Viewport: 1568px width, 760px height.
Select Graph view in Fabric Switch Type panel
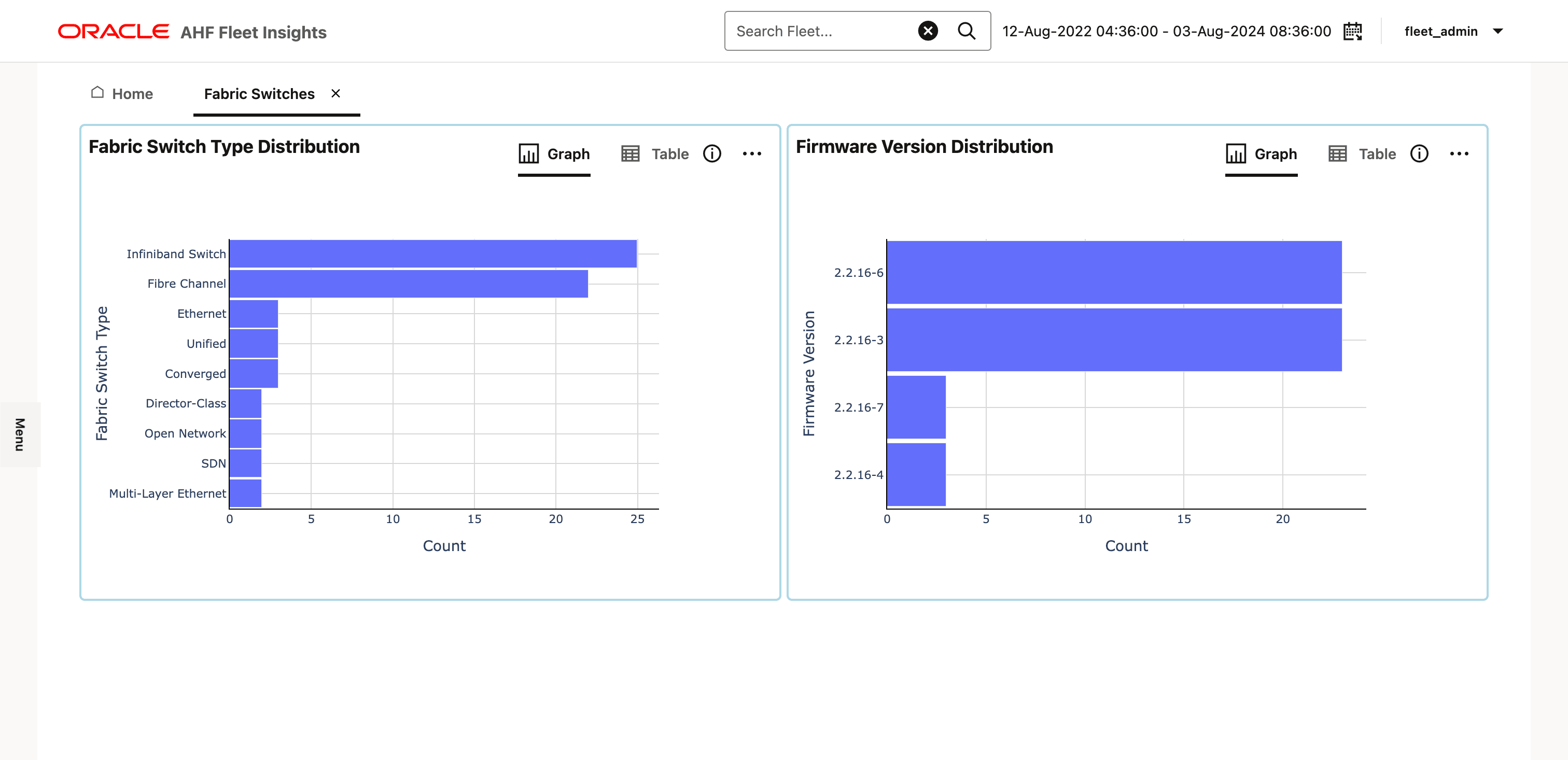tap(554, 154)
